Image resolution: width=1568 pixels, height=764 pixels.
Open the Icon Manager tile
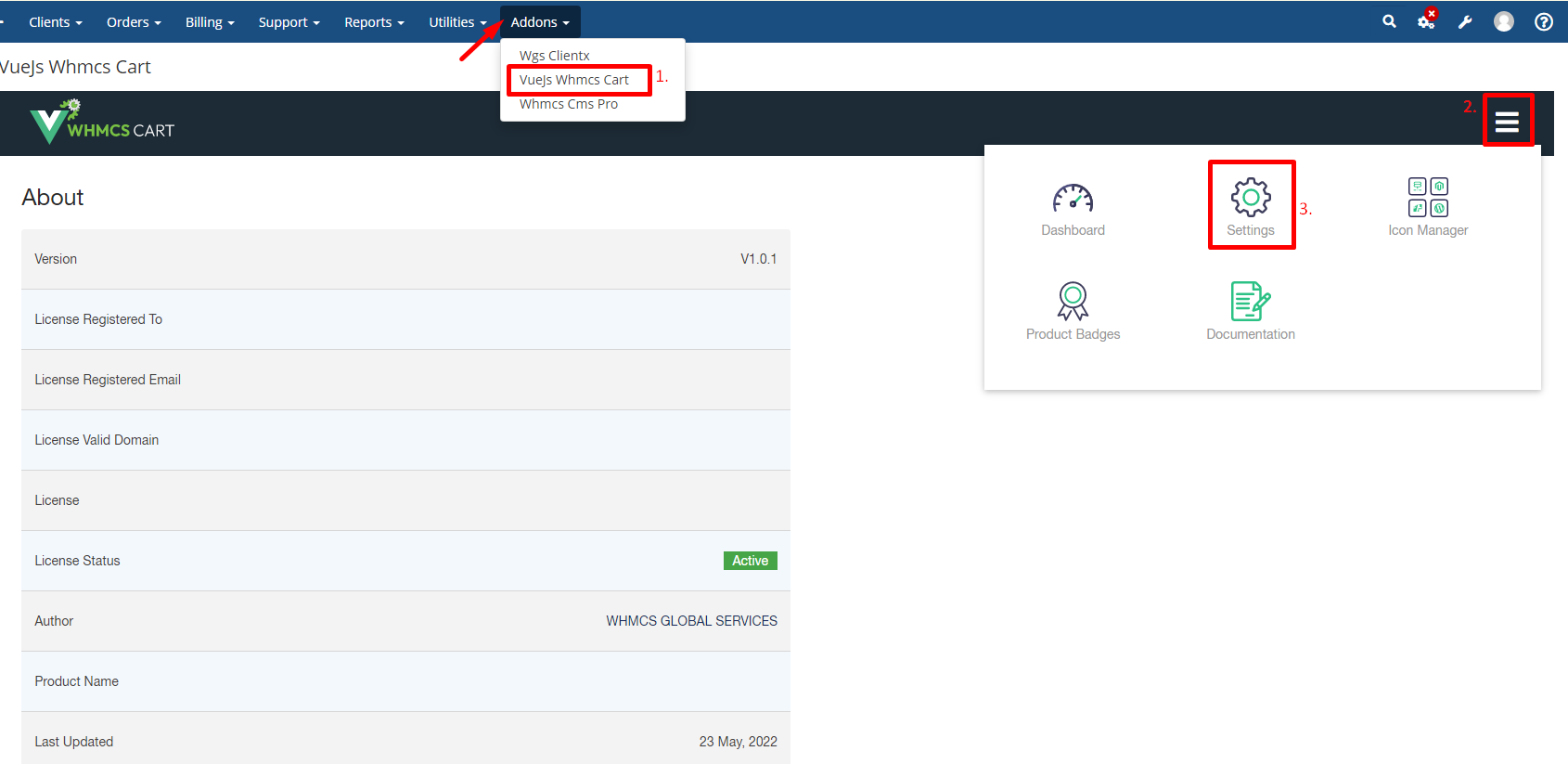point(1428,208)
